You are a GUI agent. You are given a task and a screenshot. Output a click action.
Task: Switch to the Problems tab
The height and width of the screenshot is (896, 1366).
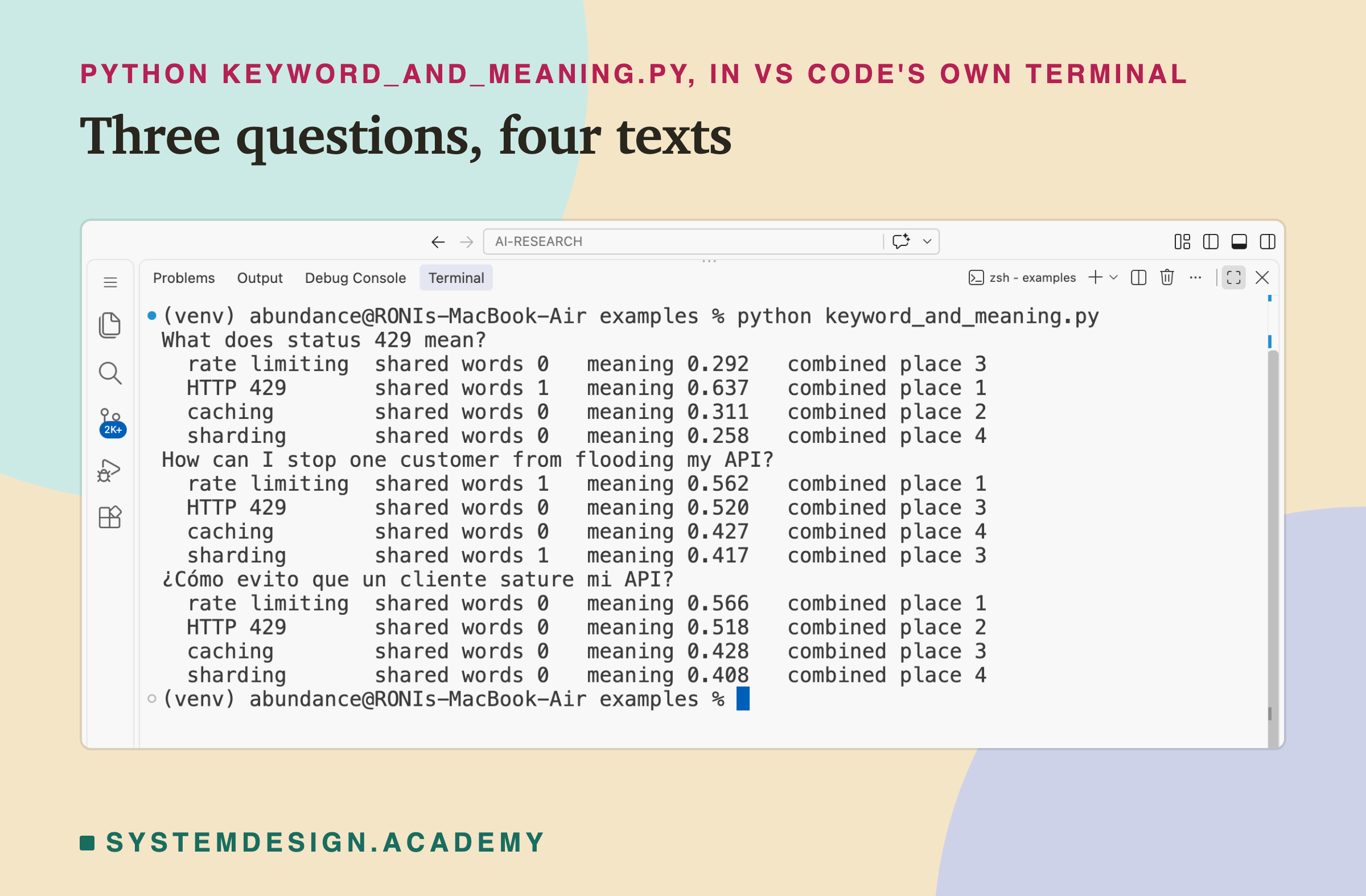[x=184, y=278]
